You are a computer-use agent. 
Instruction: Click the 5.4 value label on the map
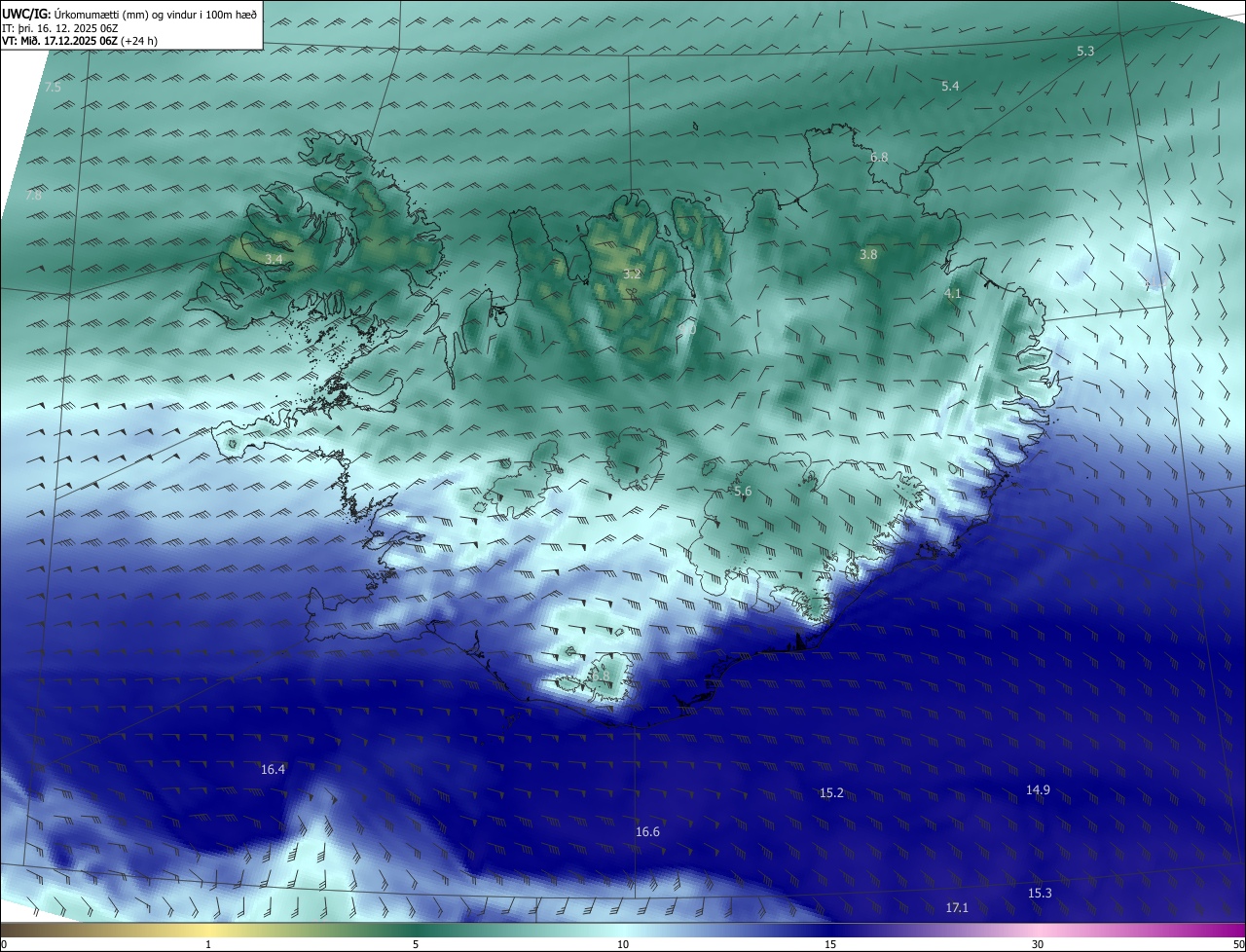(950, 87)
